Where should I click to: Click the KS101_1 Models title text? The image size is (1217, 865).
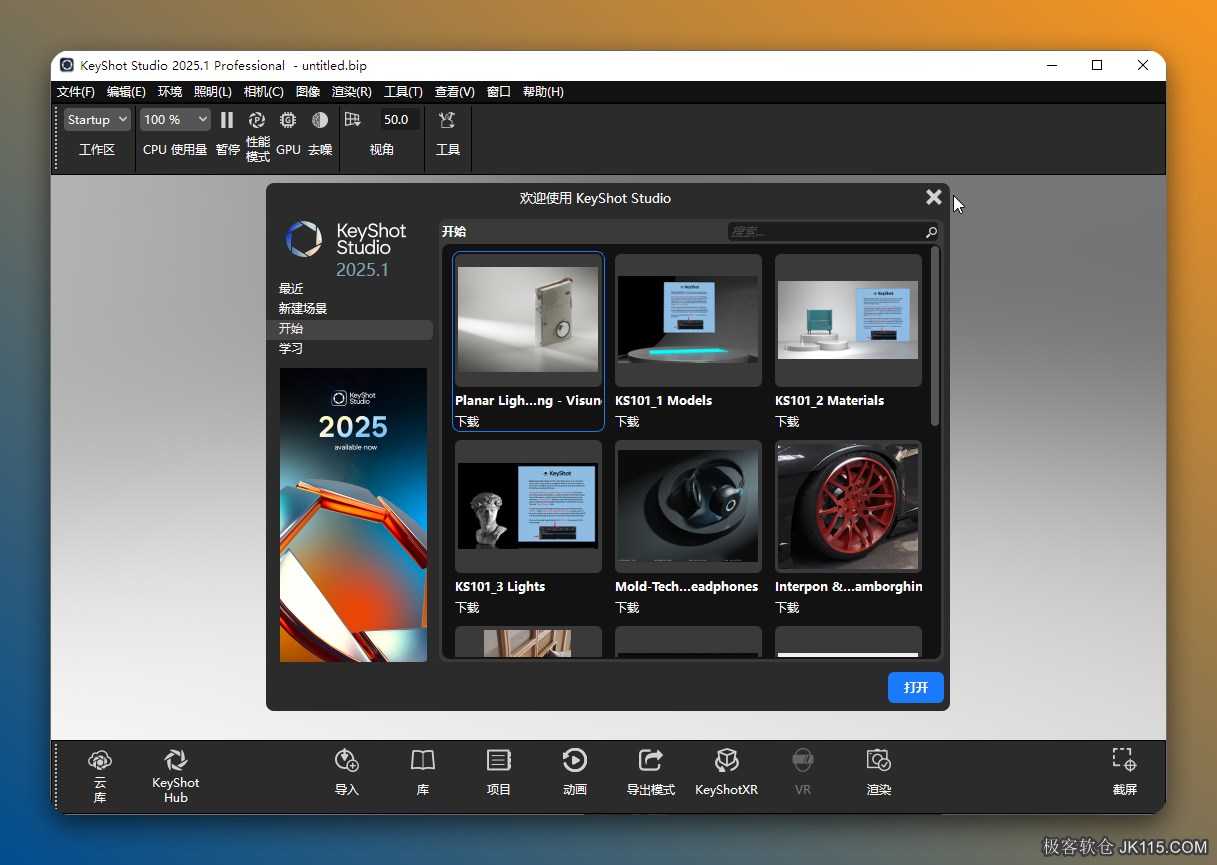pyautogui.click(x=664, y=400)
